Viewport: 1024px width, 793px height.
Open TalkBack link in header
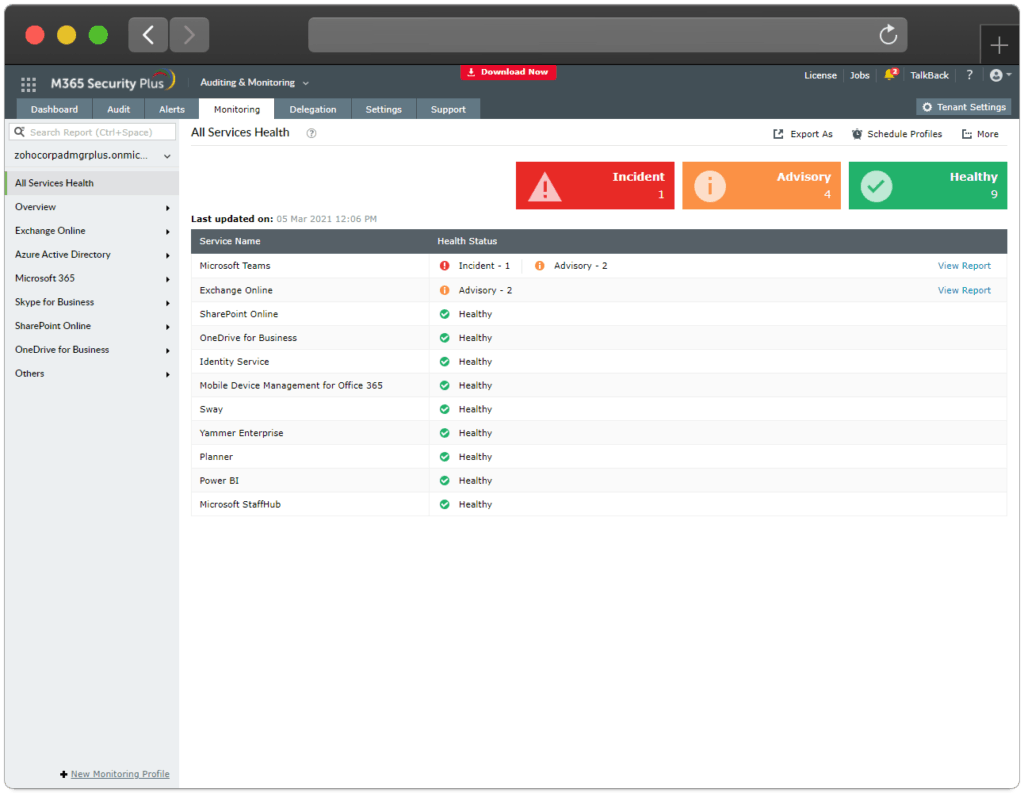tap(929, 75)
